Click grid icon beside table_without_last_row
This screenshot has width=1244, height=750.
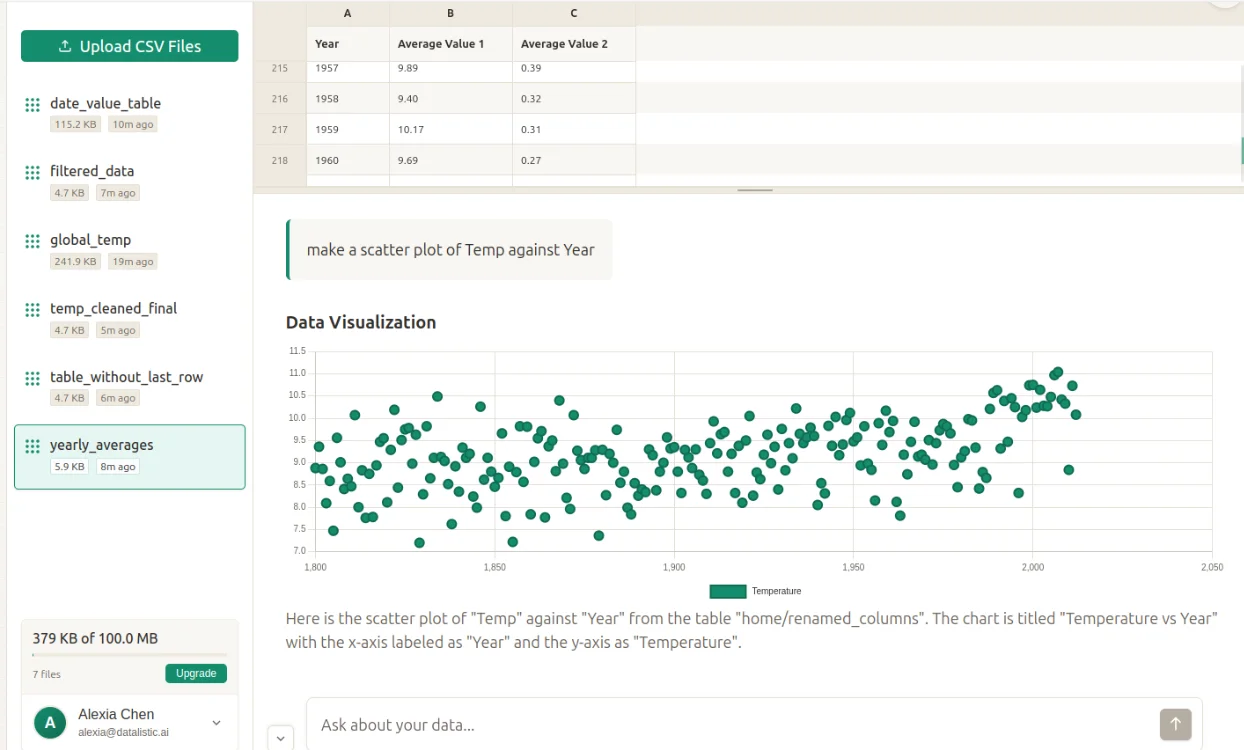[33, 378]
